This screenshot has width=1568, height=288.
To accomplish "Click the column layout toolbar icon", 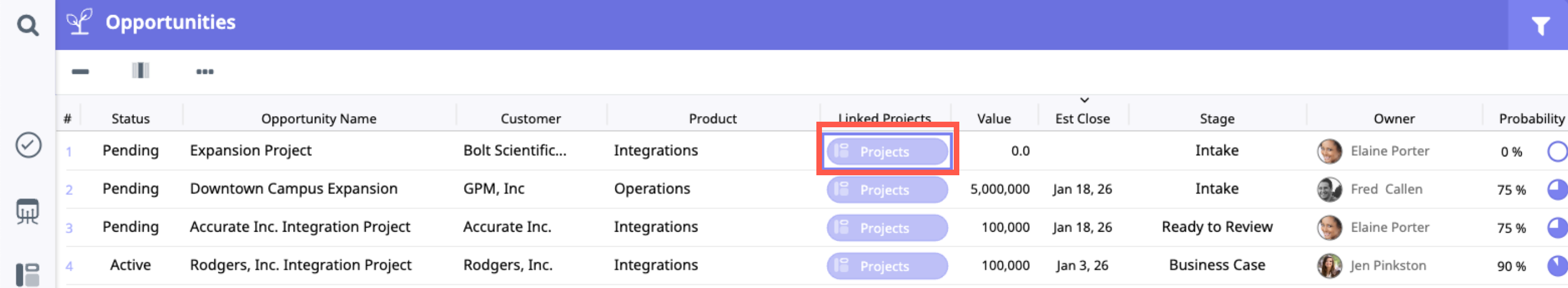I will [141, 71].
